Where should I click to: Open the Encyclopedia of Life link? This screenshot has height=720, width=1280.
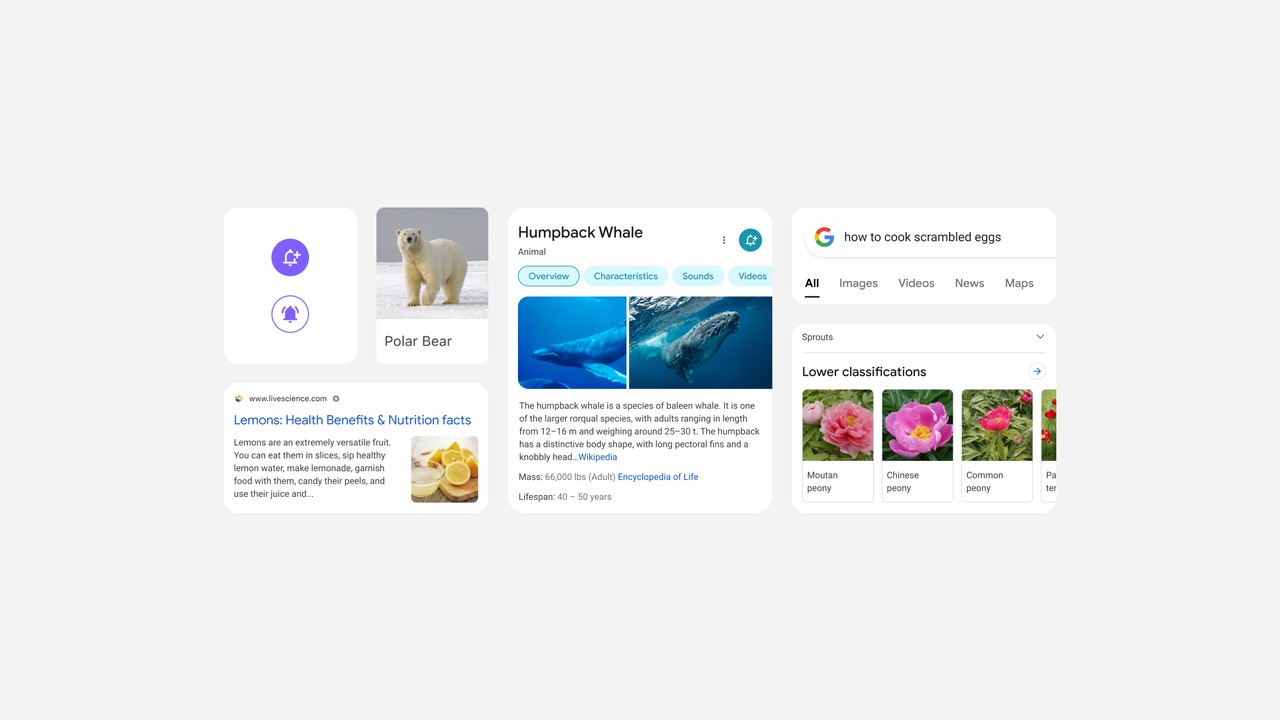pyautogui.click(x=658, y=477)
